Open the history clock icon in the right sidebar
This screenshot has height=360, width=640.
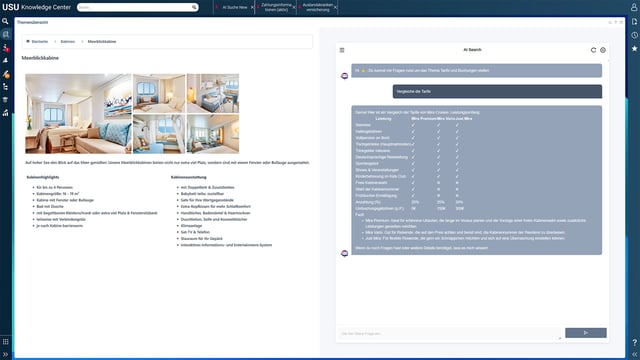click(x=634, y=35)
